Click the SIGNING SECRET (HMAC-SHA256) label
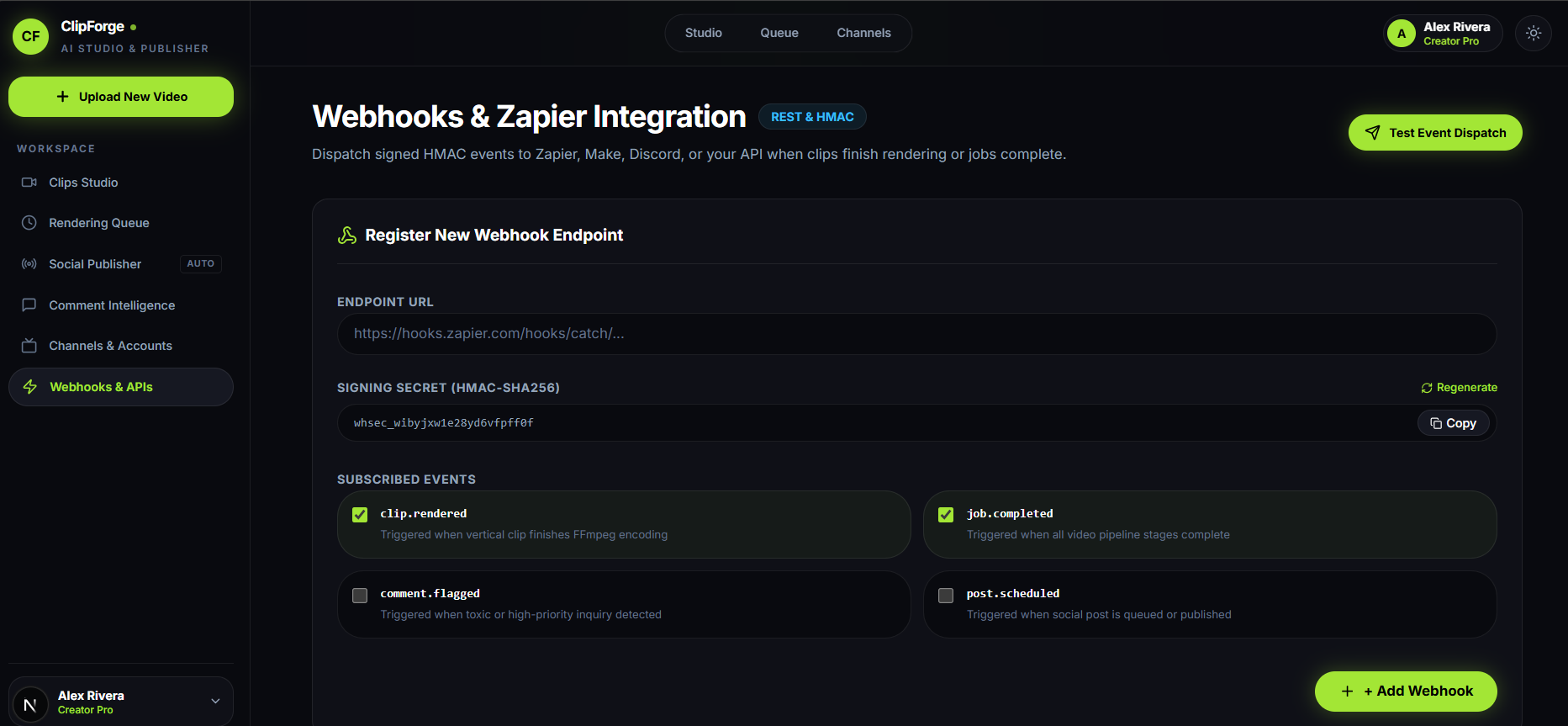This screenshot has height=726, width=1568. [x=448, y=388]
